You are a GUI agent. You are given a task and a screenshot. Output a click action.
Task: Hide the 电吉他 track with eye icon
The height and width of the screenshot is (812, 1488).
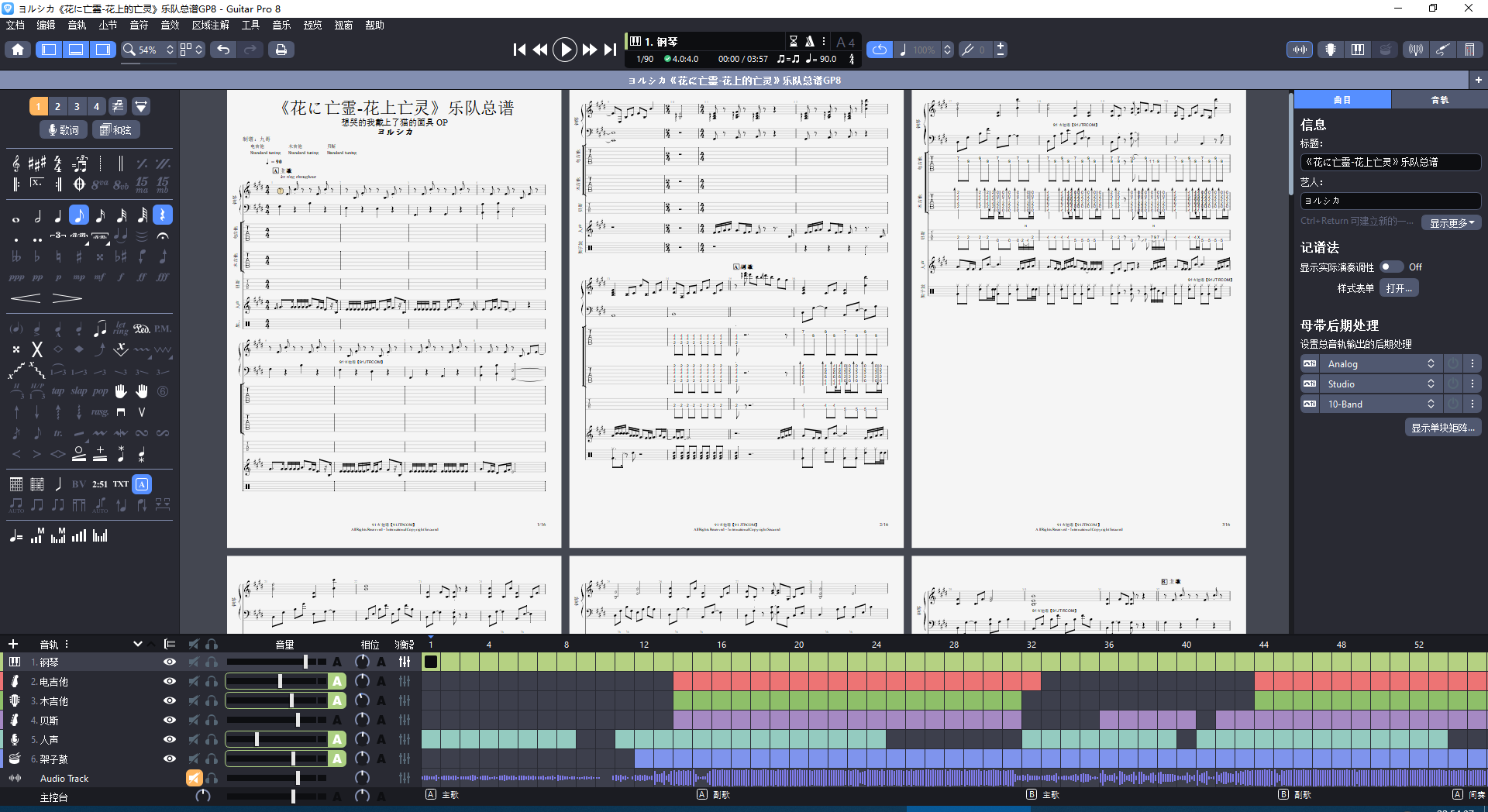[x=170, y=681]
